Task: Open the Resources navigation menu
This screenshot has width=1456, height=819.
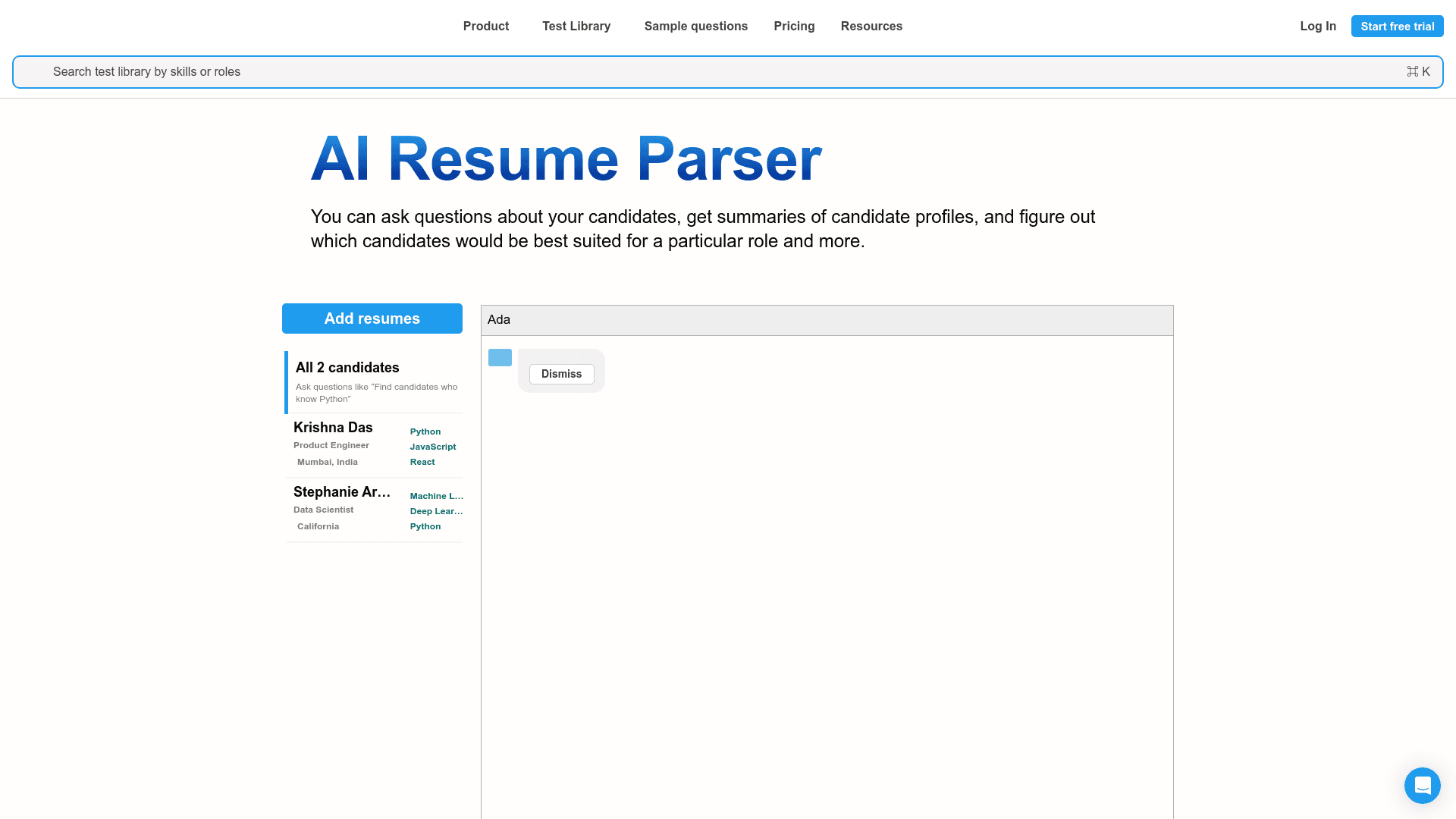Action: tap(871, 26)
